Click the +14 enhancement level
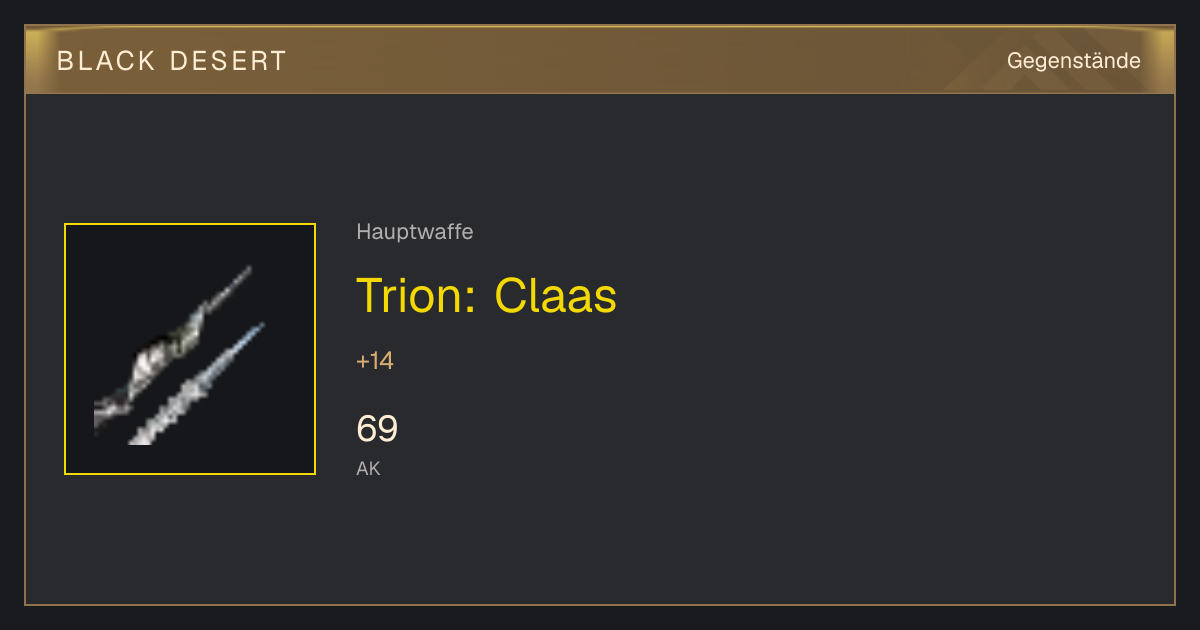1200x630 pixels. (375, 361)
